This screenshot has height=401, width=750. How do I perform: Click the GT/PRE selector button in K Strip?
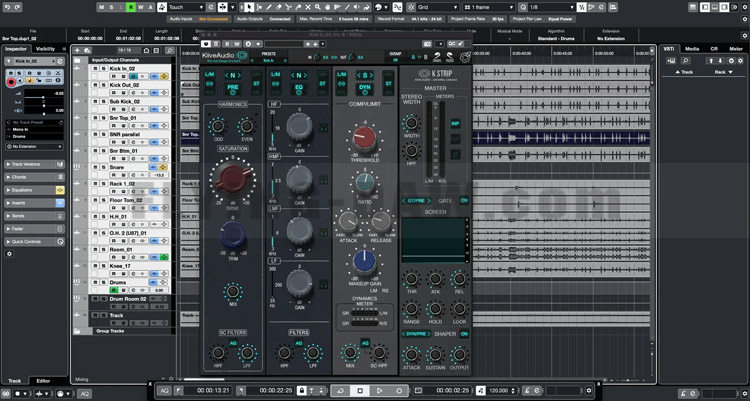tap(415, 200)
